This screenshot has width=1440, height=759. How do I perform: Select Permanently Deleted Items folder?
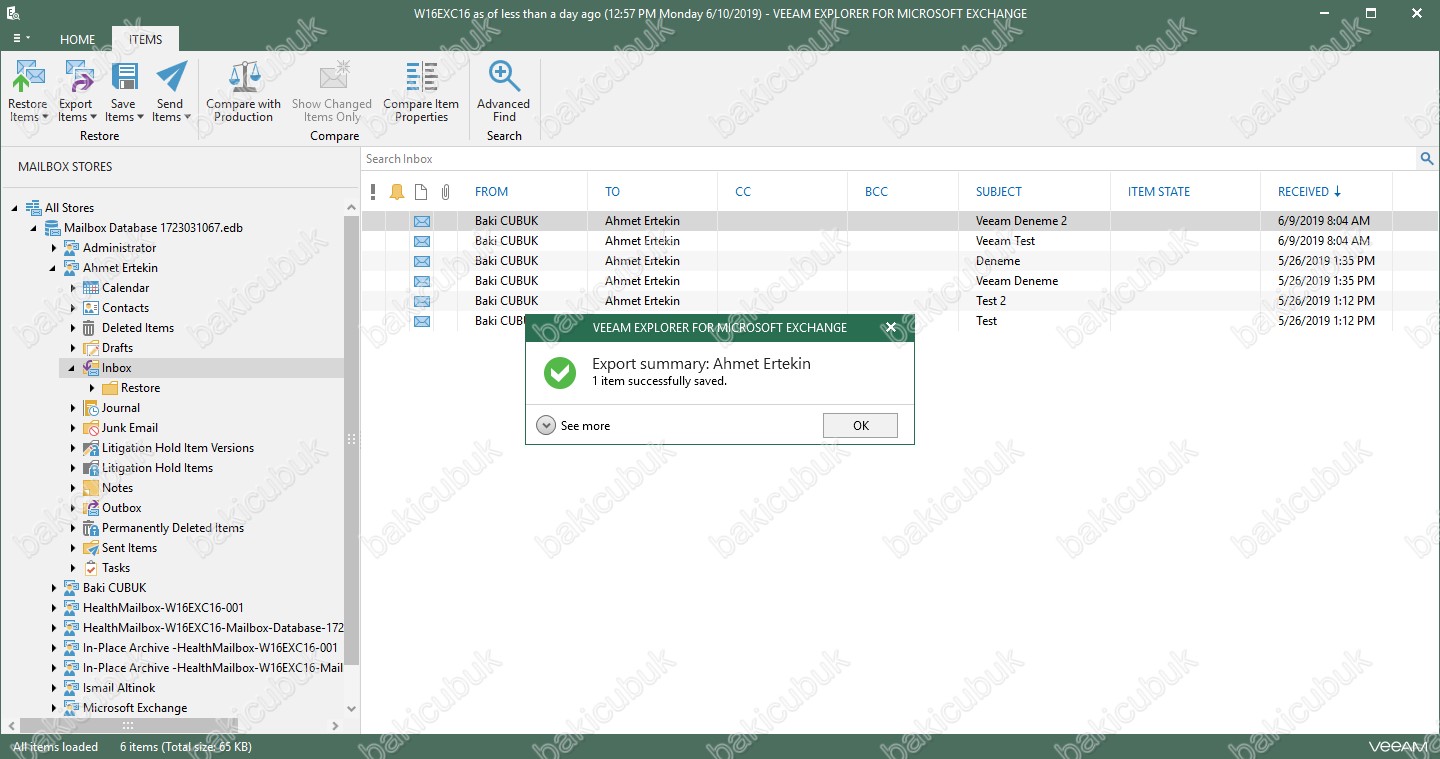173,528
